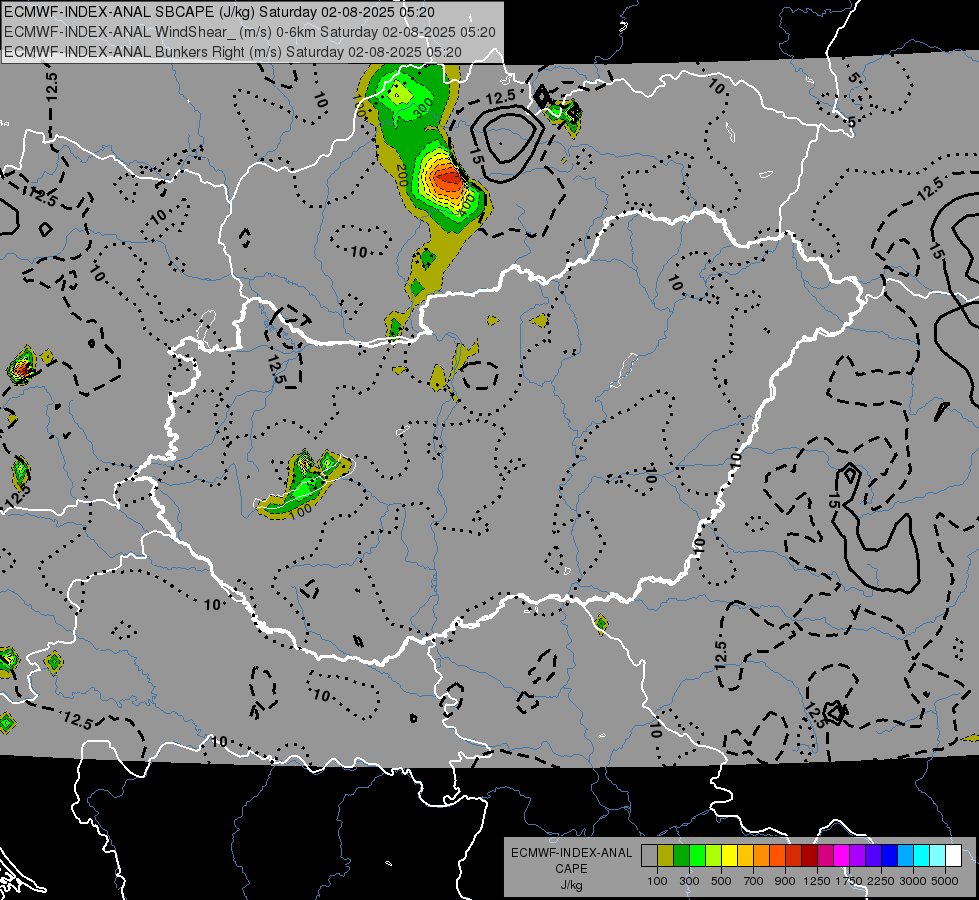This screenshot has width=979, height=900.
Task: Select the pure yellow legend swatch
Action: pyautogui.click(x=729, y=856)
